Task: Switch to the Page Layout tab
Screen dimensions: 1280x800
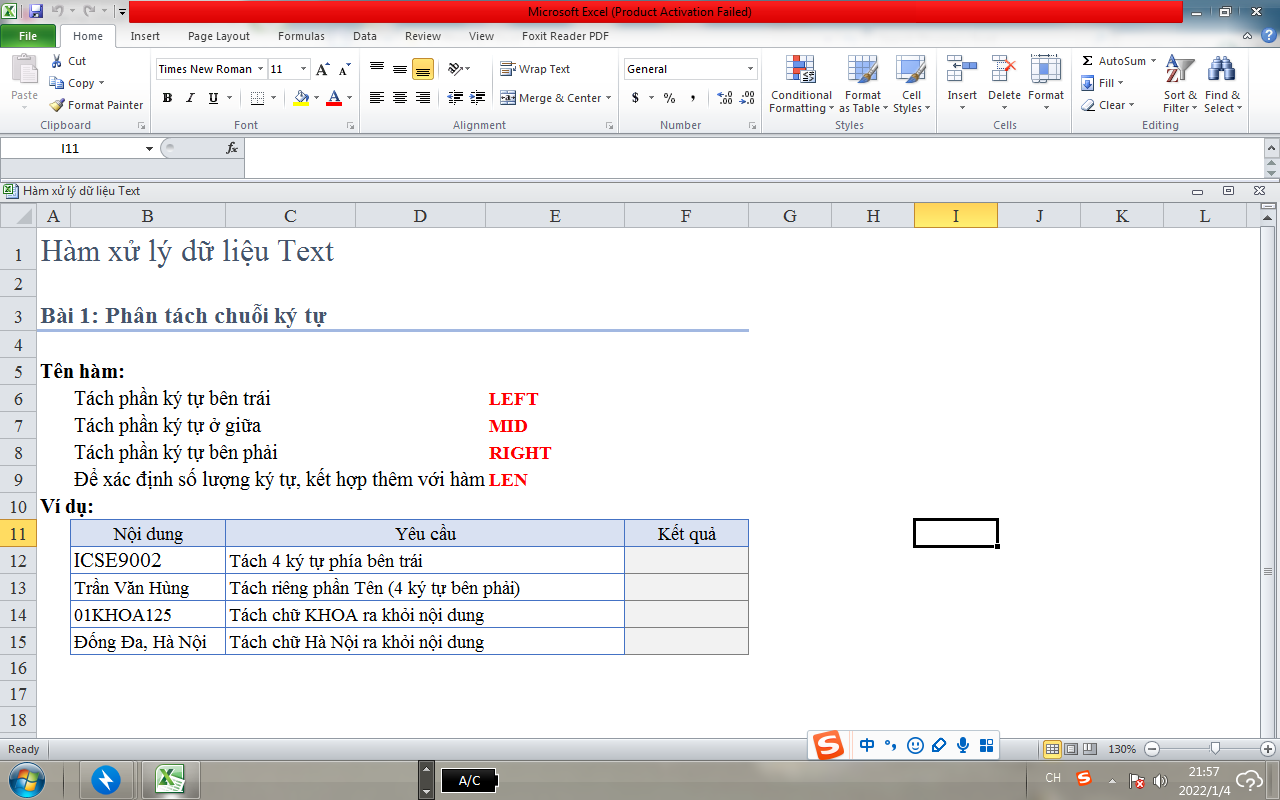Action: tap(219, 36)
